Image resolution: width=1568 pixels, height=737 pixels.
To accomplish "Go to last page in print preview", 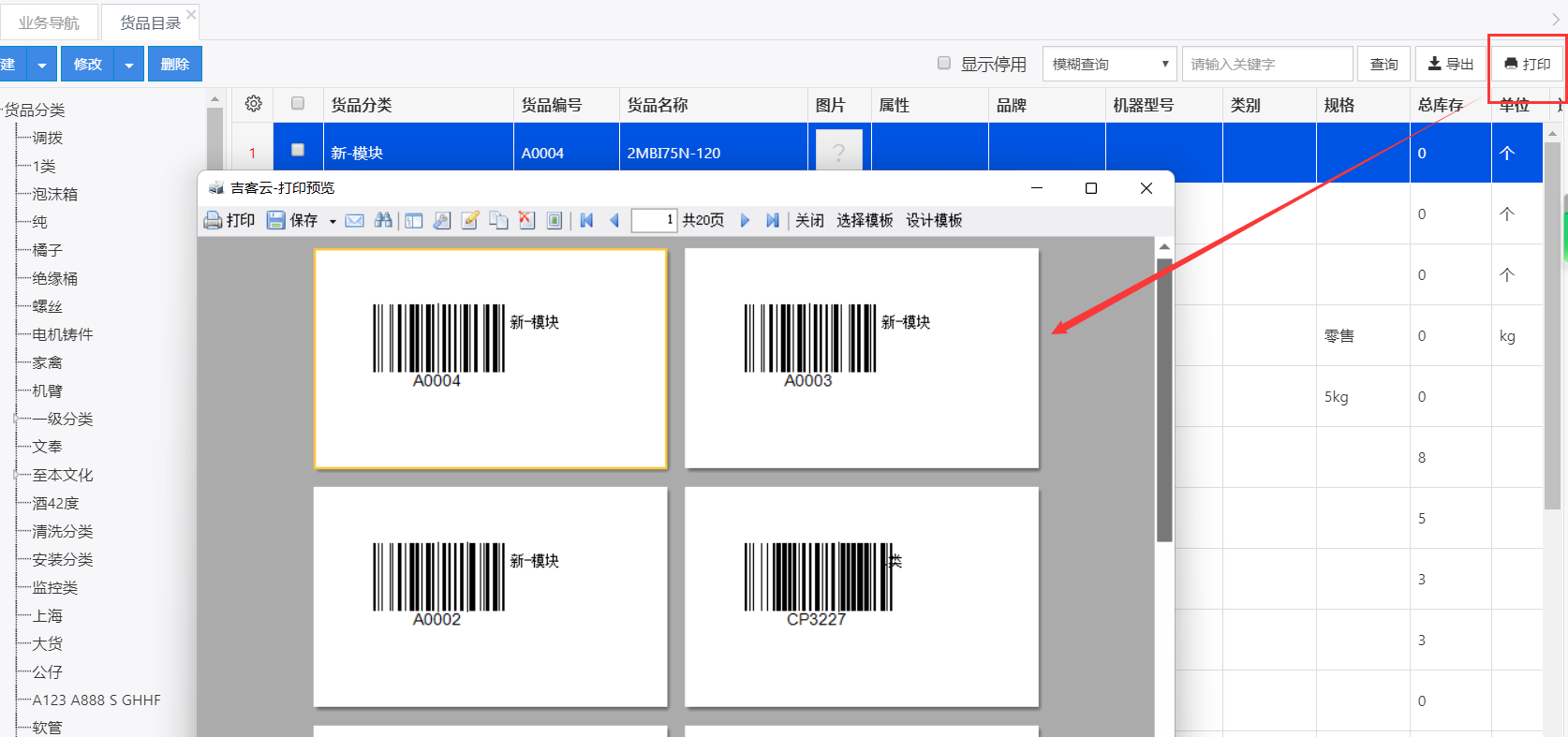I will click(x=772, y=220).
